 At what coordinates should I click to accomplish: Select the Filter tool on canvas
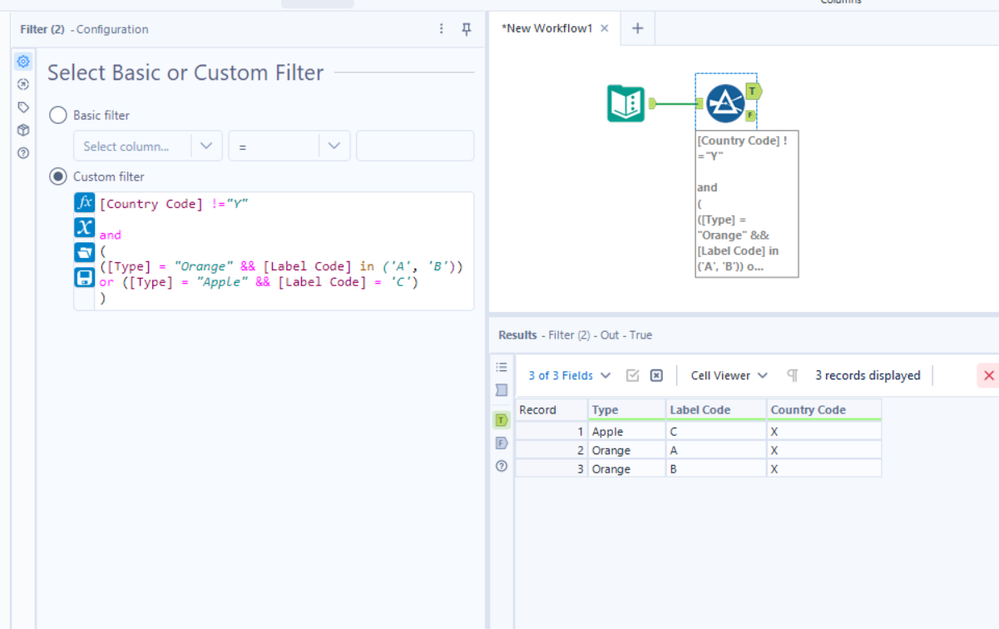coord(725,103)
